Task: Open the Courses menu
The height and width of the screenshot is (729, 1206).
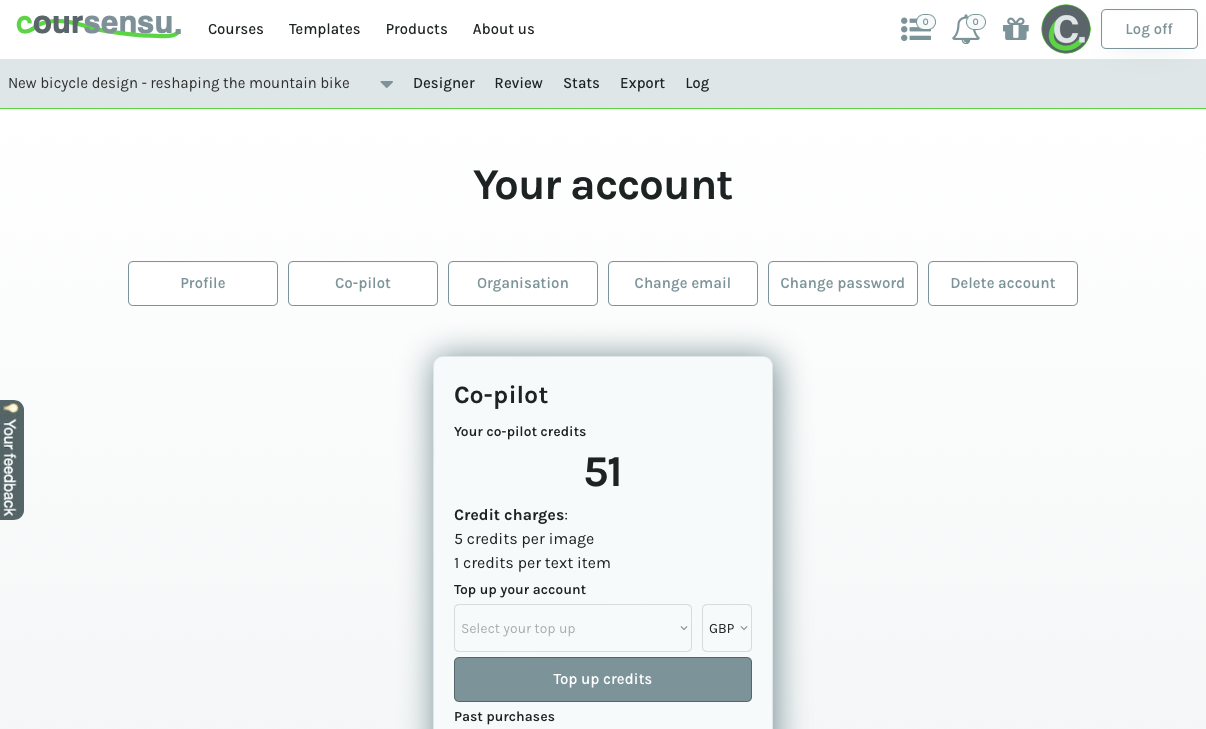Action: pos(236,29)
